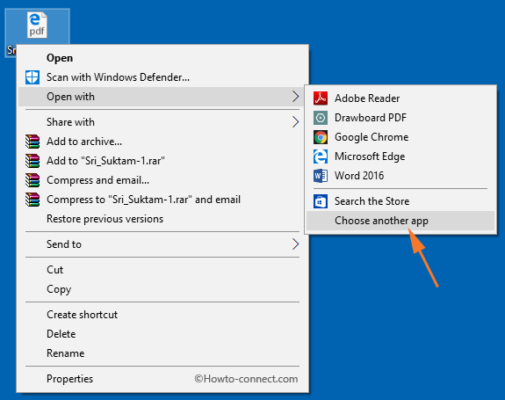
Task: Select Choose another app
Action: click(x=400, y=221)
